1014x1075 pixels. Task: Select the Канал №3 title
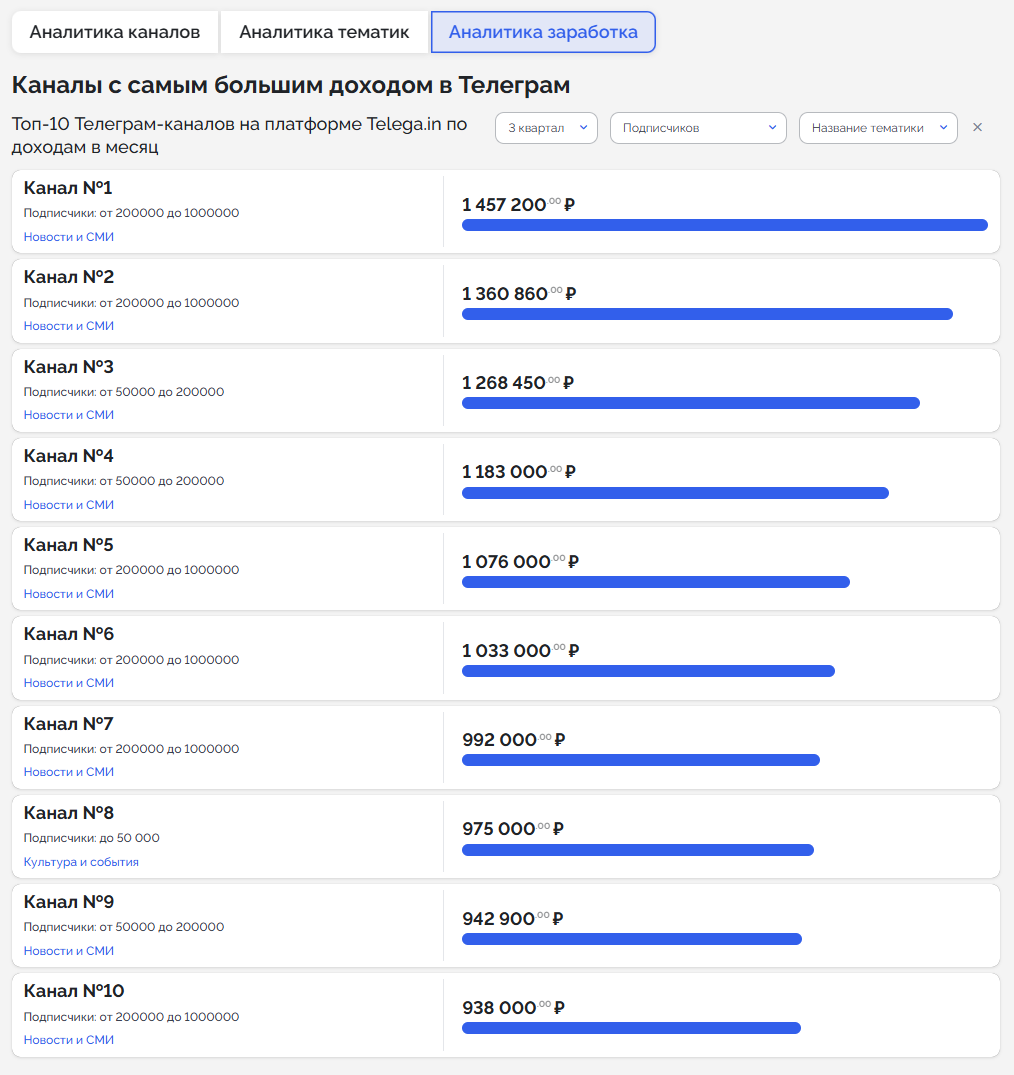pos(69,367)
